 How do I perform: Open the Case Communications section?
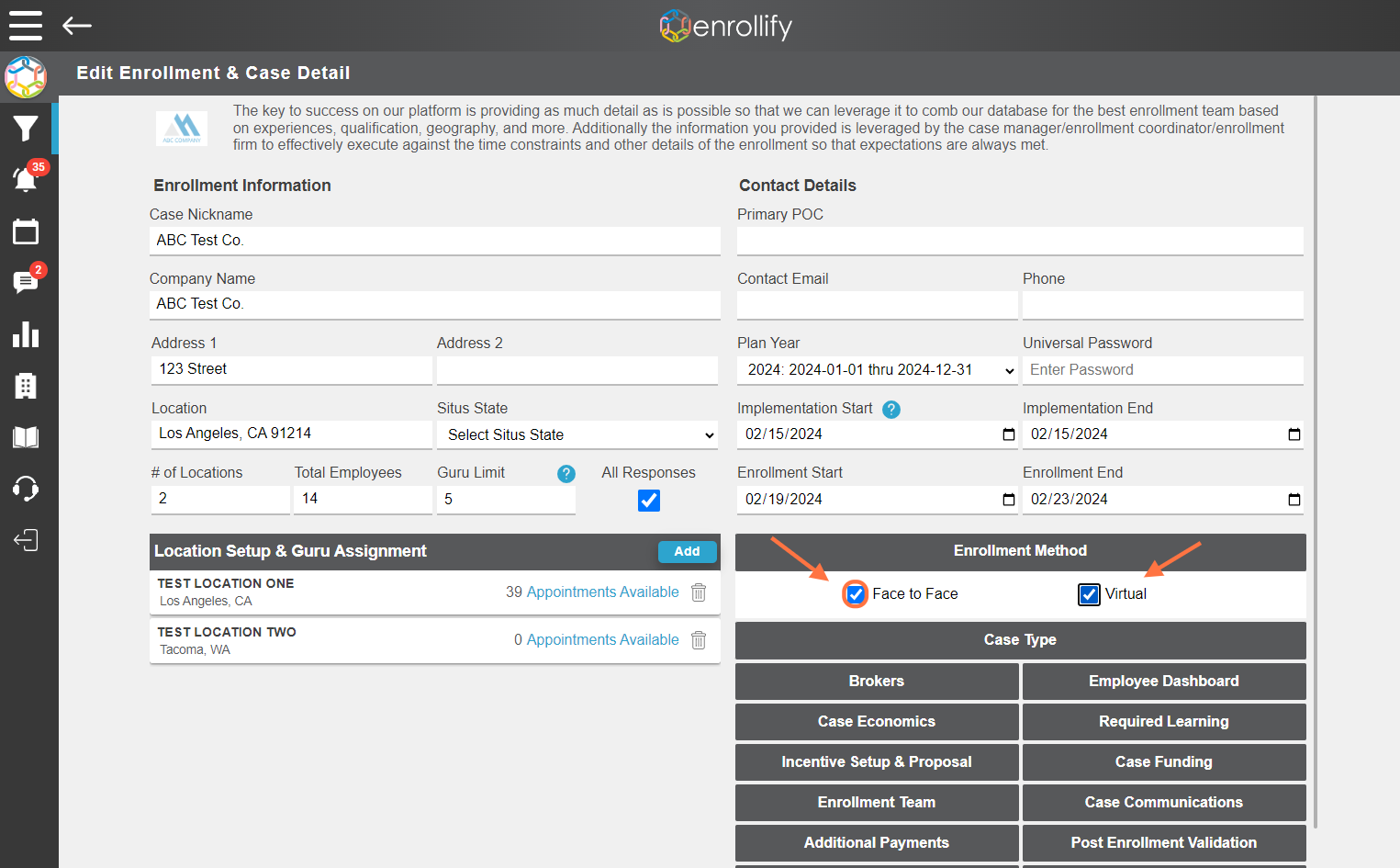[1164, 803]
